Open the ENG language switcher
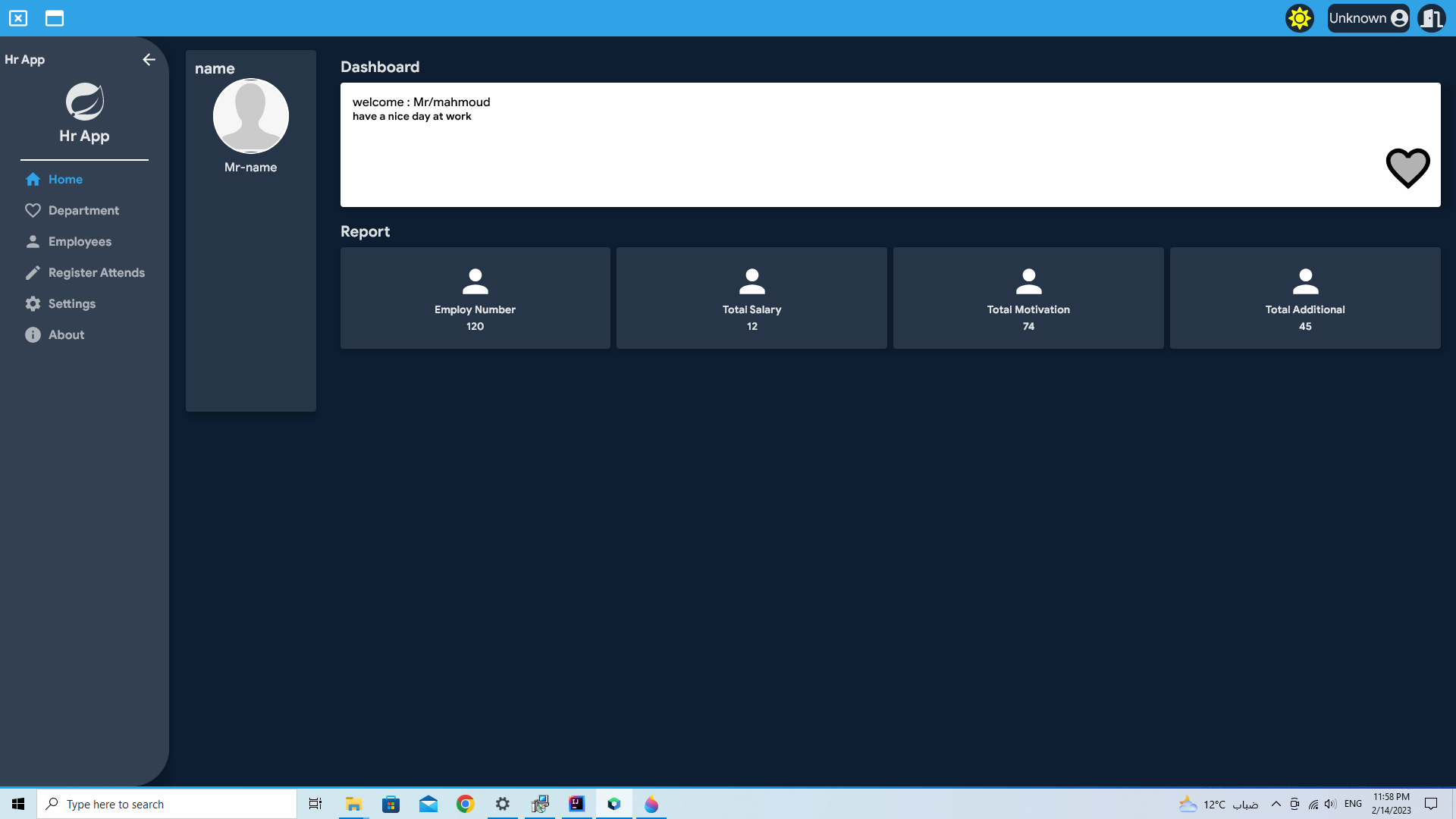The width and height of the screenshot is (1456, 819). point(1354,804)
